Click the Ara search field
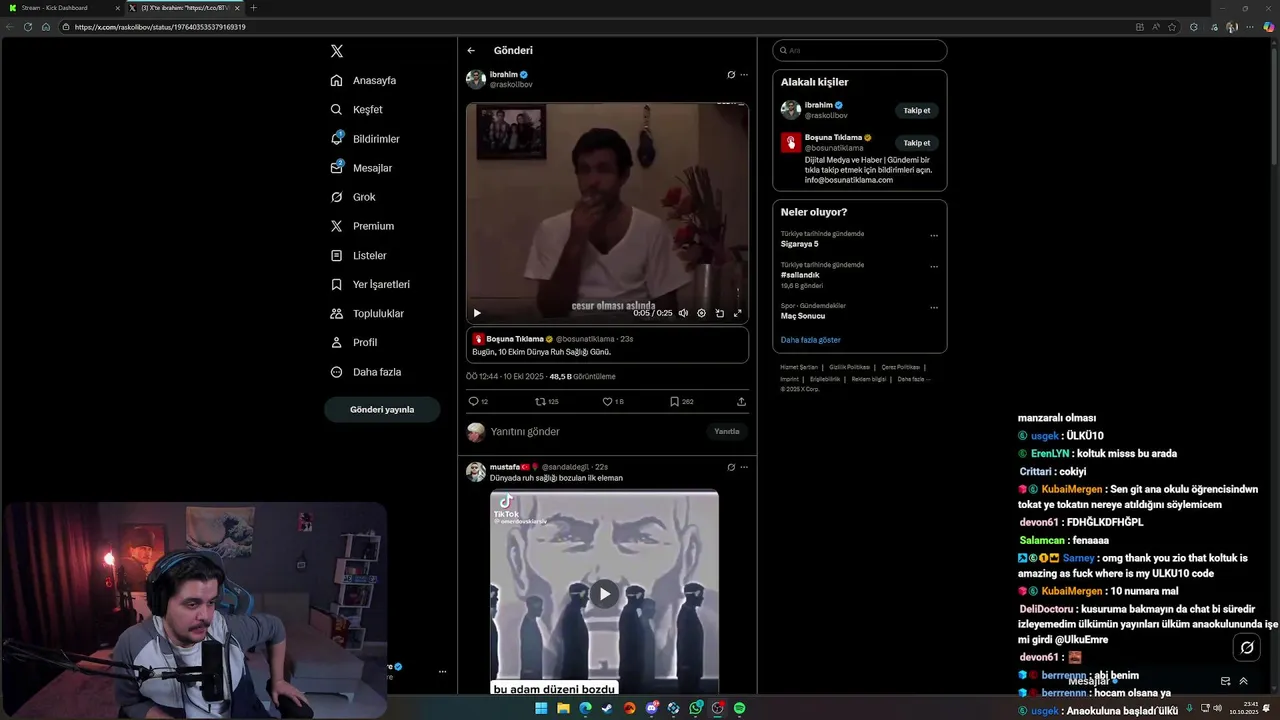 [x=860, y=50]
